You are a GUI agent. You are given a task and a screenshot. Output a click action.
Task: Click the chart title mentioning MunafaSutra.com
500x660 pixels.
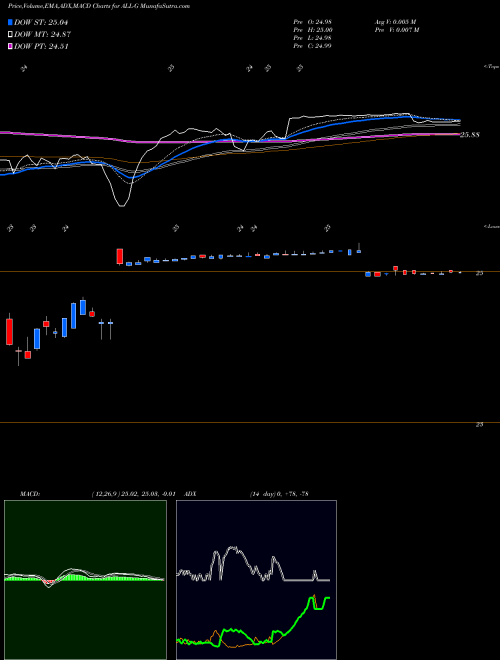pos(99,6)
